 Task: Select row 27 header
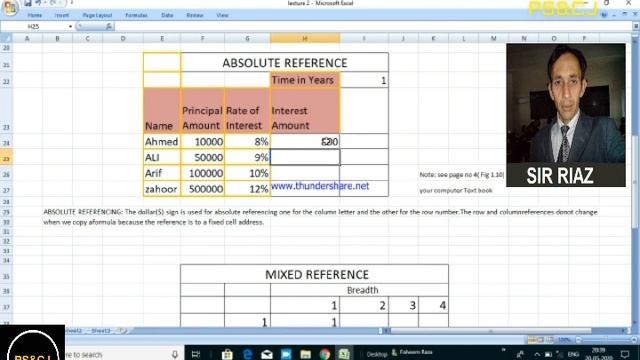pos(6,189)
